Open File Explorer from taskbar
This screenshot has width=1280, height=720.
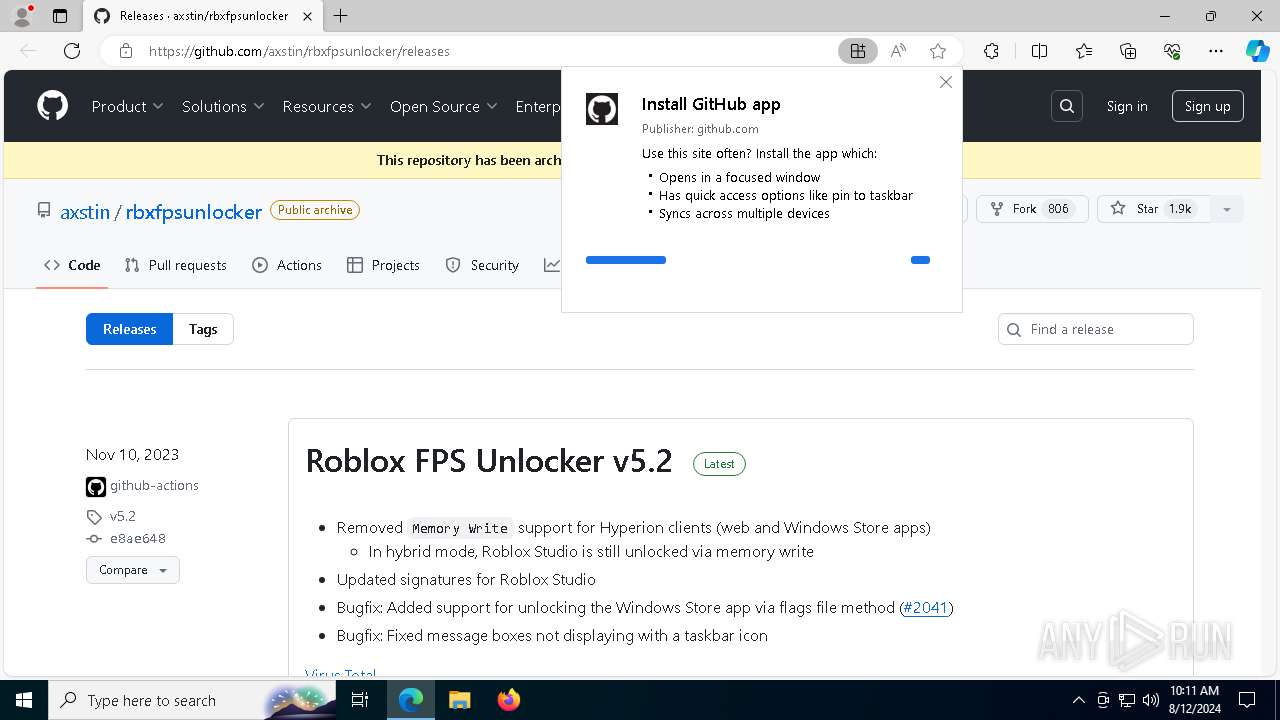point(459,700)
